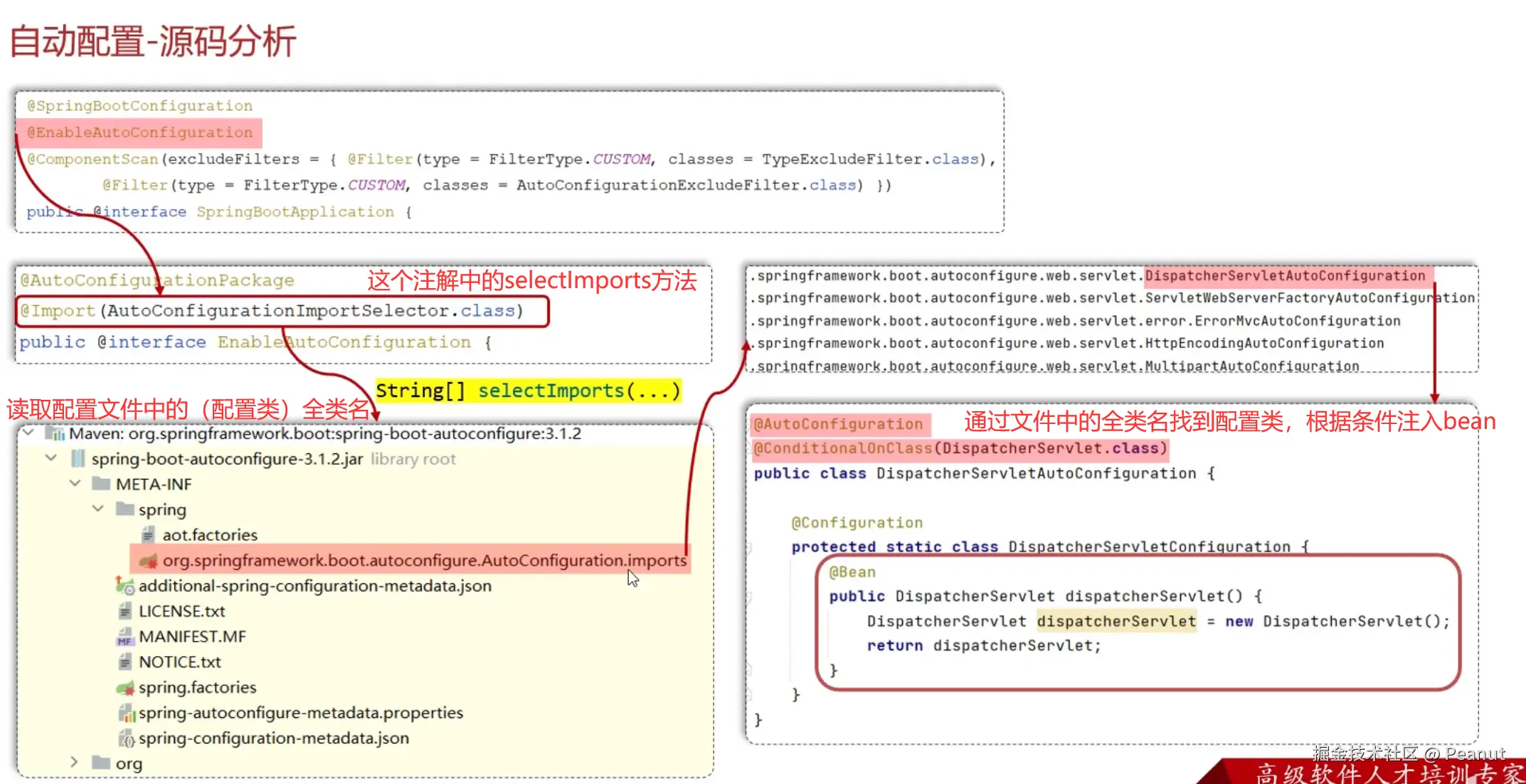Click the spring-boot-autoconfigure jar archive icon
The width and height of the screenshot is (1526, 784).
(x=78, y=459)
